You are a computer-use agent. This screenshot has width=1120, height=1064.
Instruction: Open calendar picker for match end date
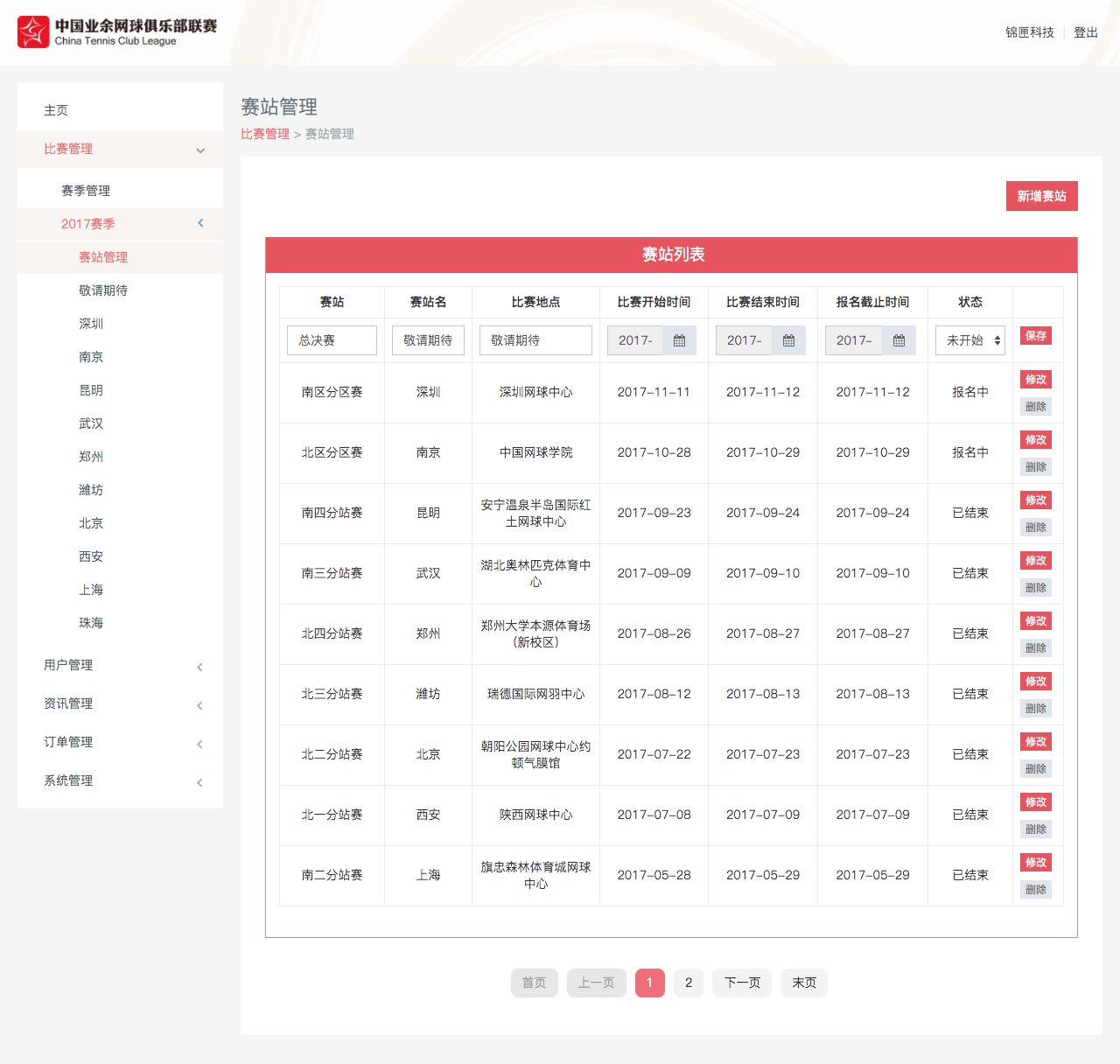click(788, 340)
